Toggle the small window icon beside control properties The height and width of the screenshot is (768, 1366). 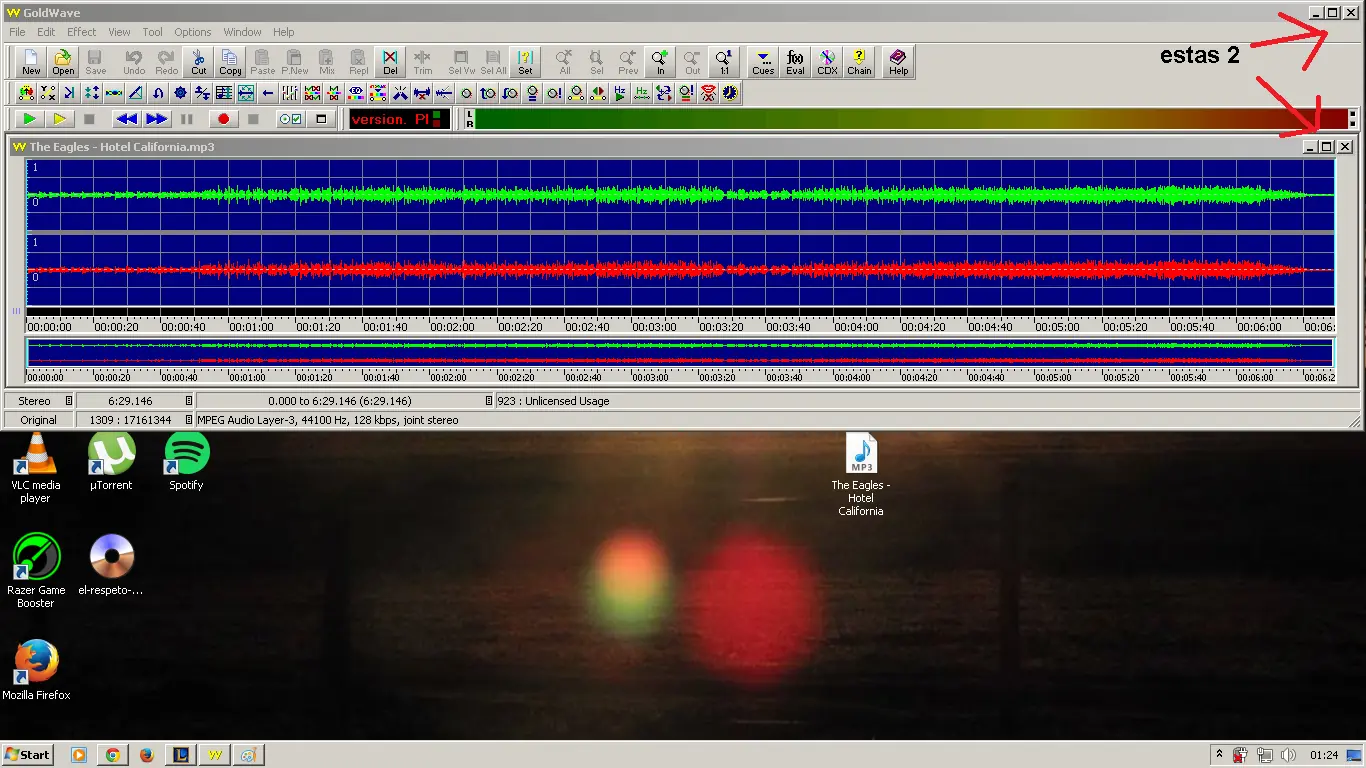coord(321,119)
